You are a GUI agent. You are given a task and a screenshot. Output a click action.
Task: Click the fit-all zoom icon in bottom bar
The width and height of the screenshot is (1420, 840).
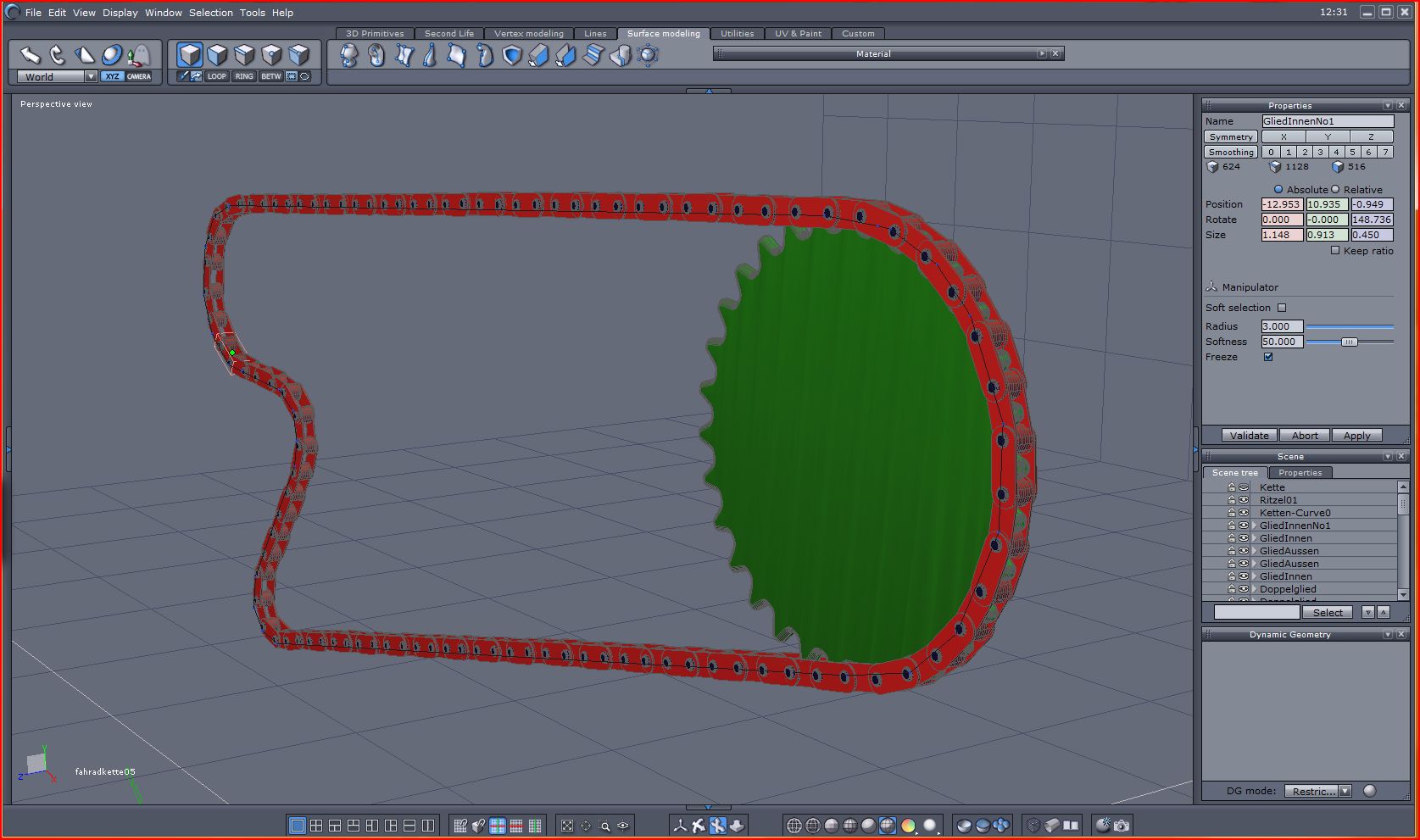pos(567,826)
